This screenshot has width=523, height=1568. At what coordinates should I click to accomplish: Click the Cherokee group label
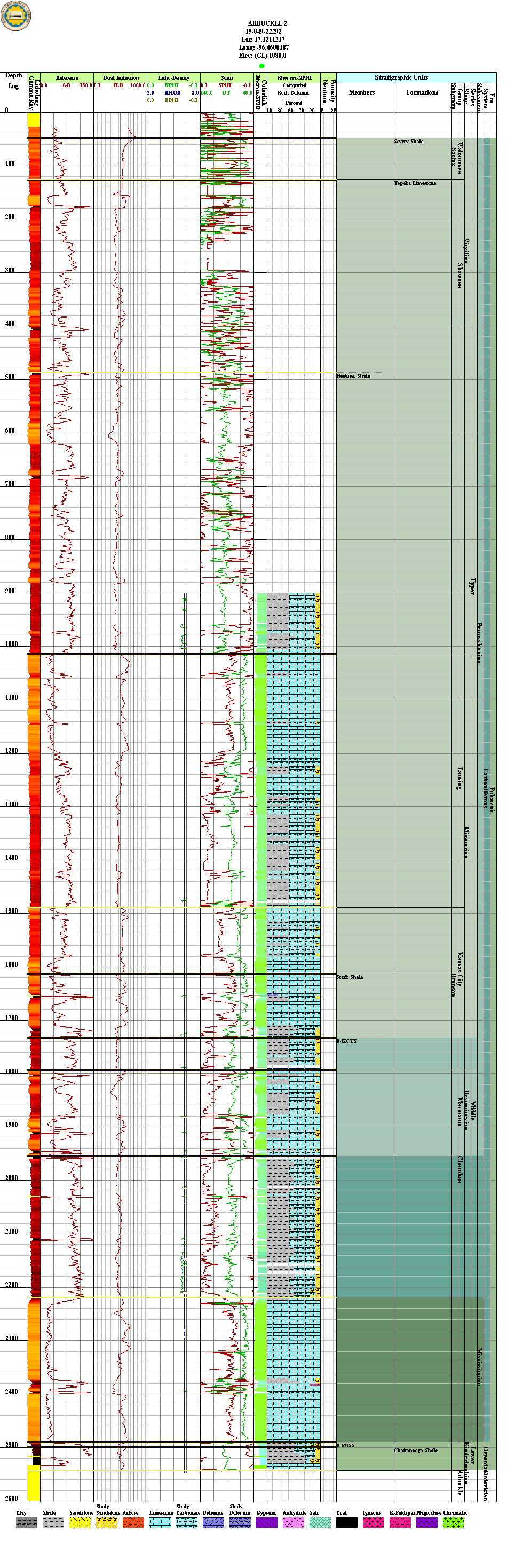click(x=461, y=1169)
